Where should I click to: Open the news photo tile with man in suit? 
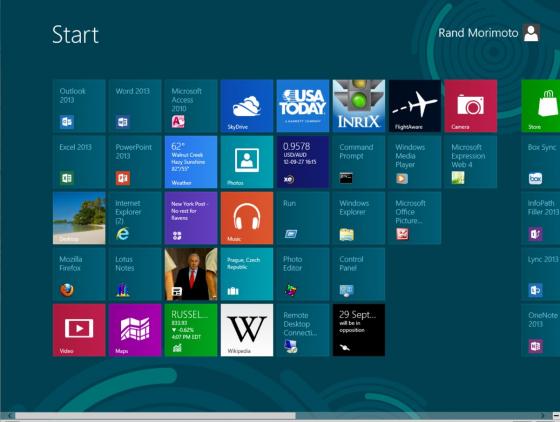(191, 274)
